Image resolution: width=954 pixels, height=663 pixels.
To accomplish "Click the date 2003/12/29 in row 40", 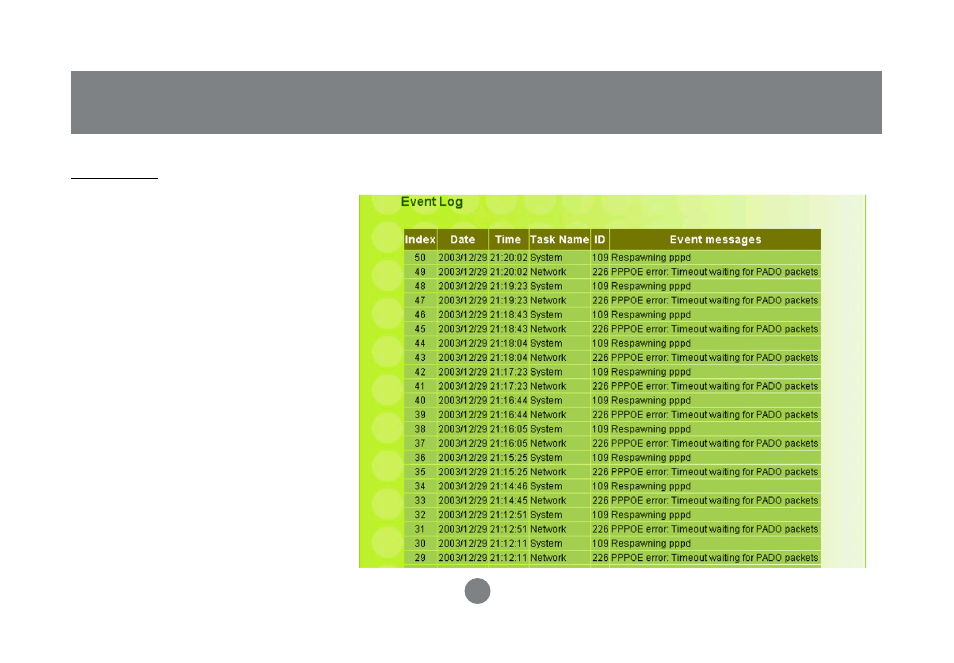I will (x=462, y=401).
